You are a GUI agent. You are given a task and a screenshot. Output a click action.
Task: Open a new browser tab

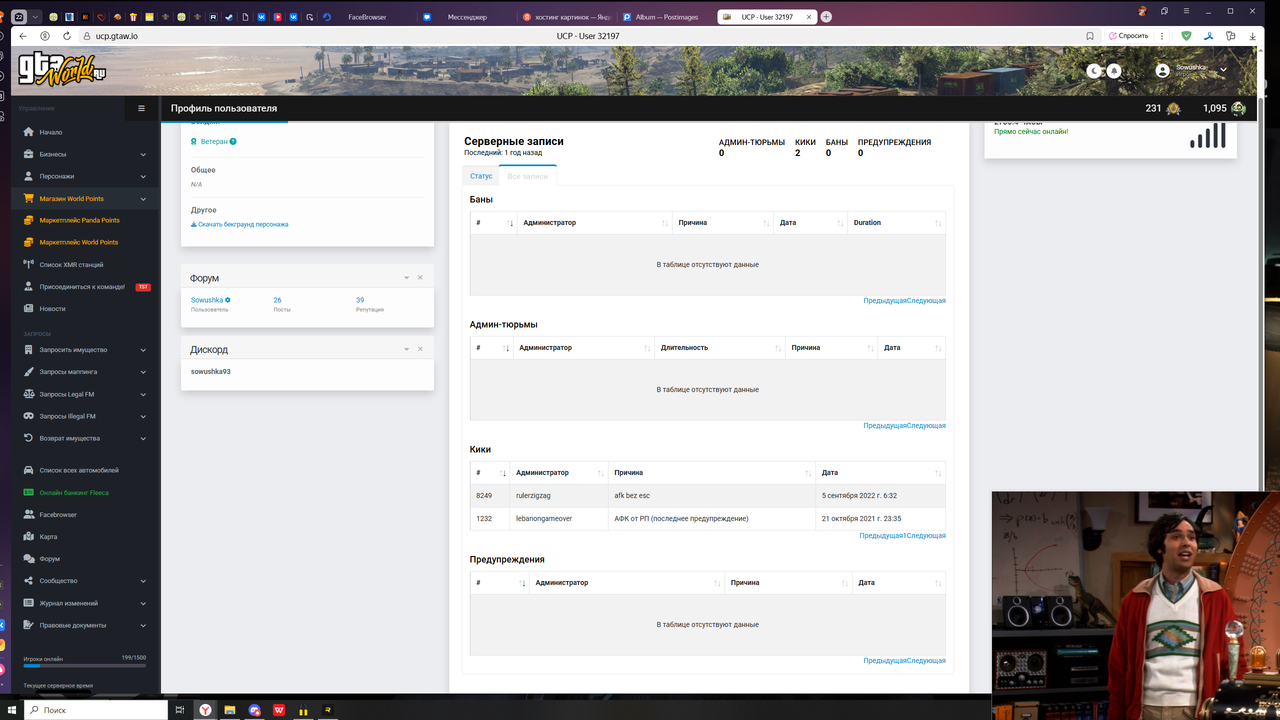[x=826, y=17]
